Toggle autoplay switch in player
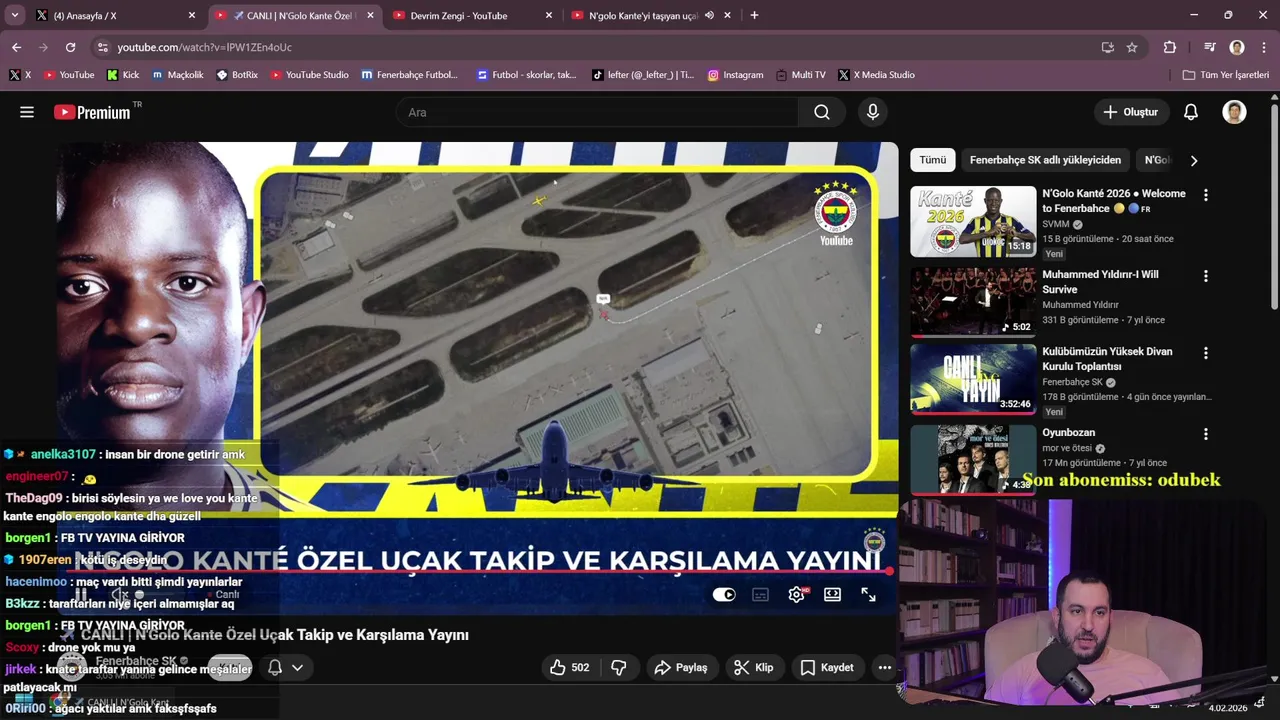Screen dimensions: 1280x720 pyautogui.click(x=724, y=594)
